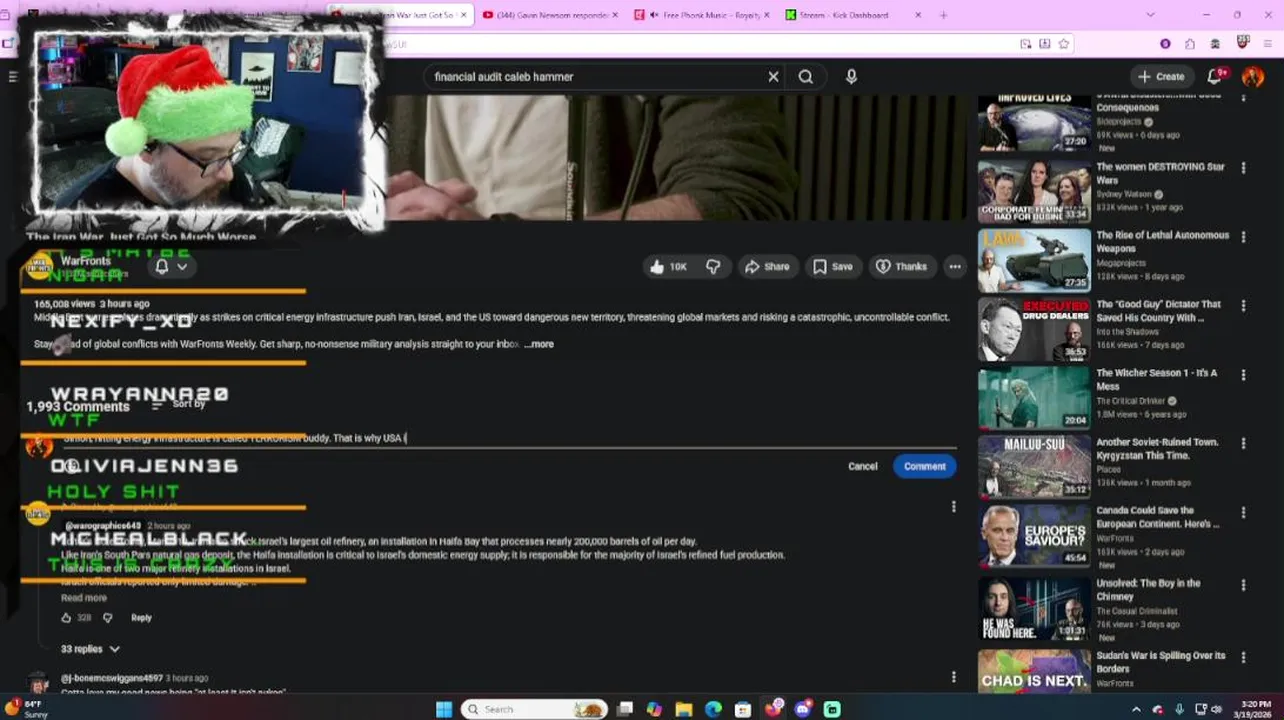Dislike the video with thumbs down

pos(713,267)
